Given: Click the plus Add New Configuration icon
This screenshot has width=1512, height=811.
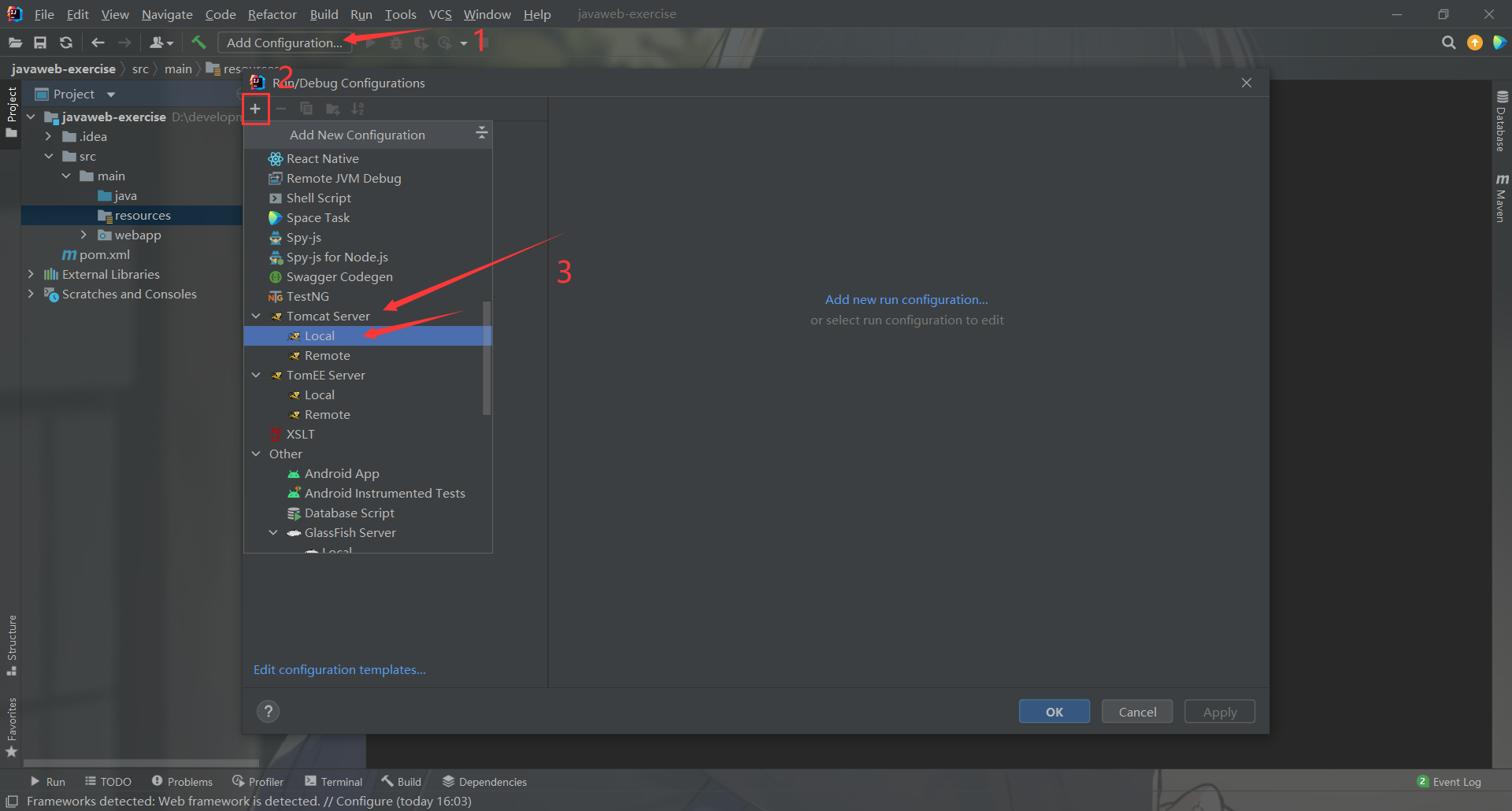Looking at the screenshot, I should (x=255, y=109).
